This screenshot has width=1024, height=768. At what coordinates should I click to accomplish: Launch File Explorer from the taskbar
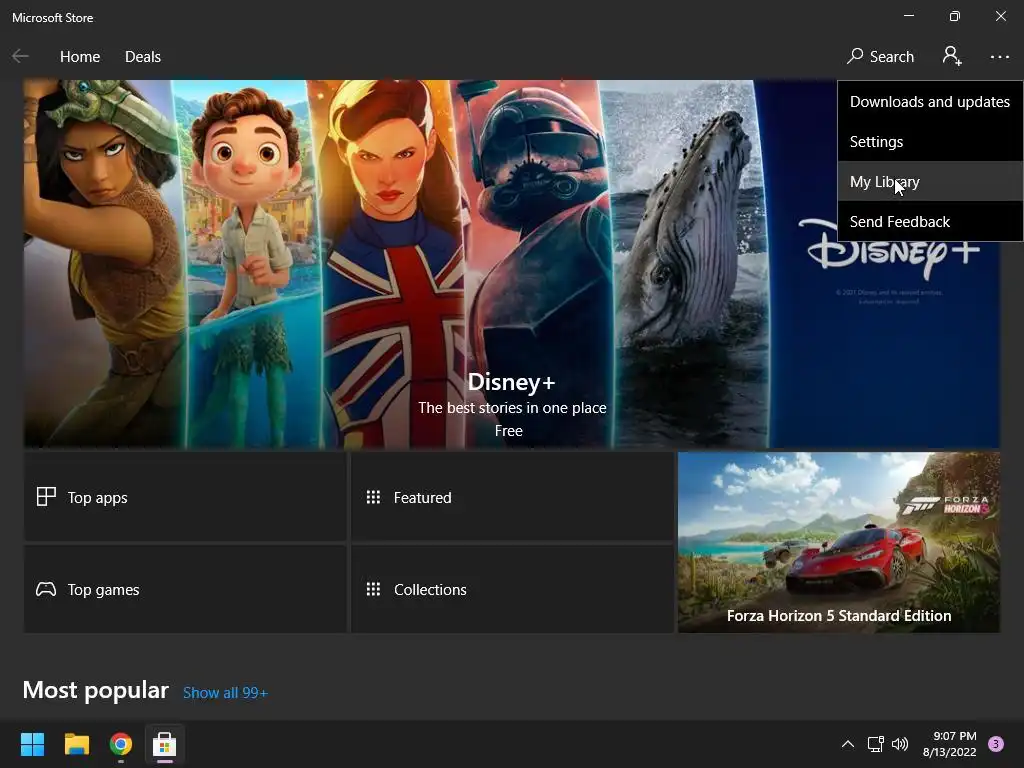coord(76,744)
